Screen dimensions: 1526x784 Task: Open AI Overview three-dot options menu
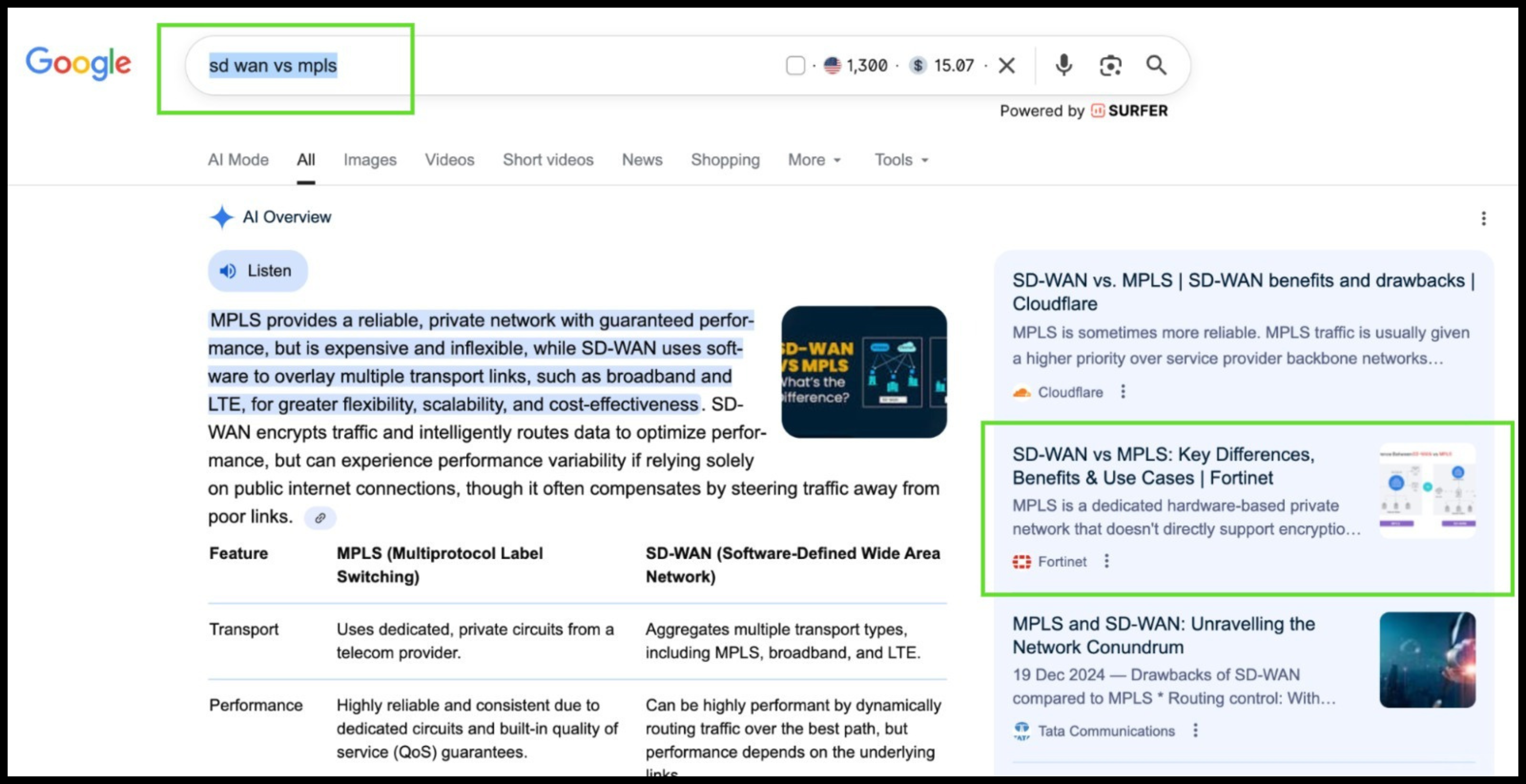1483,219
